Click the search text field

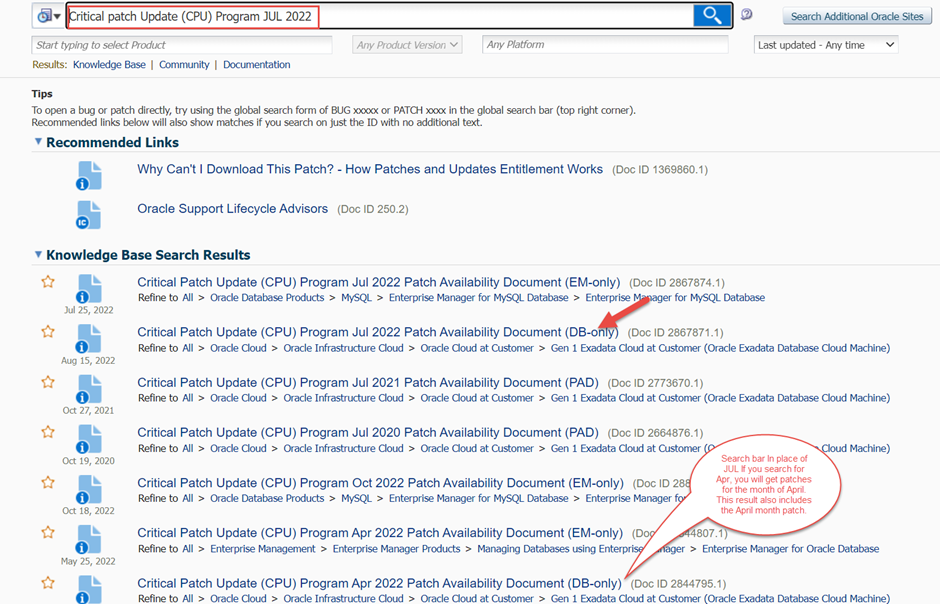point(381,16)
